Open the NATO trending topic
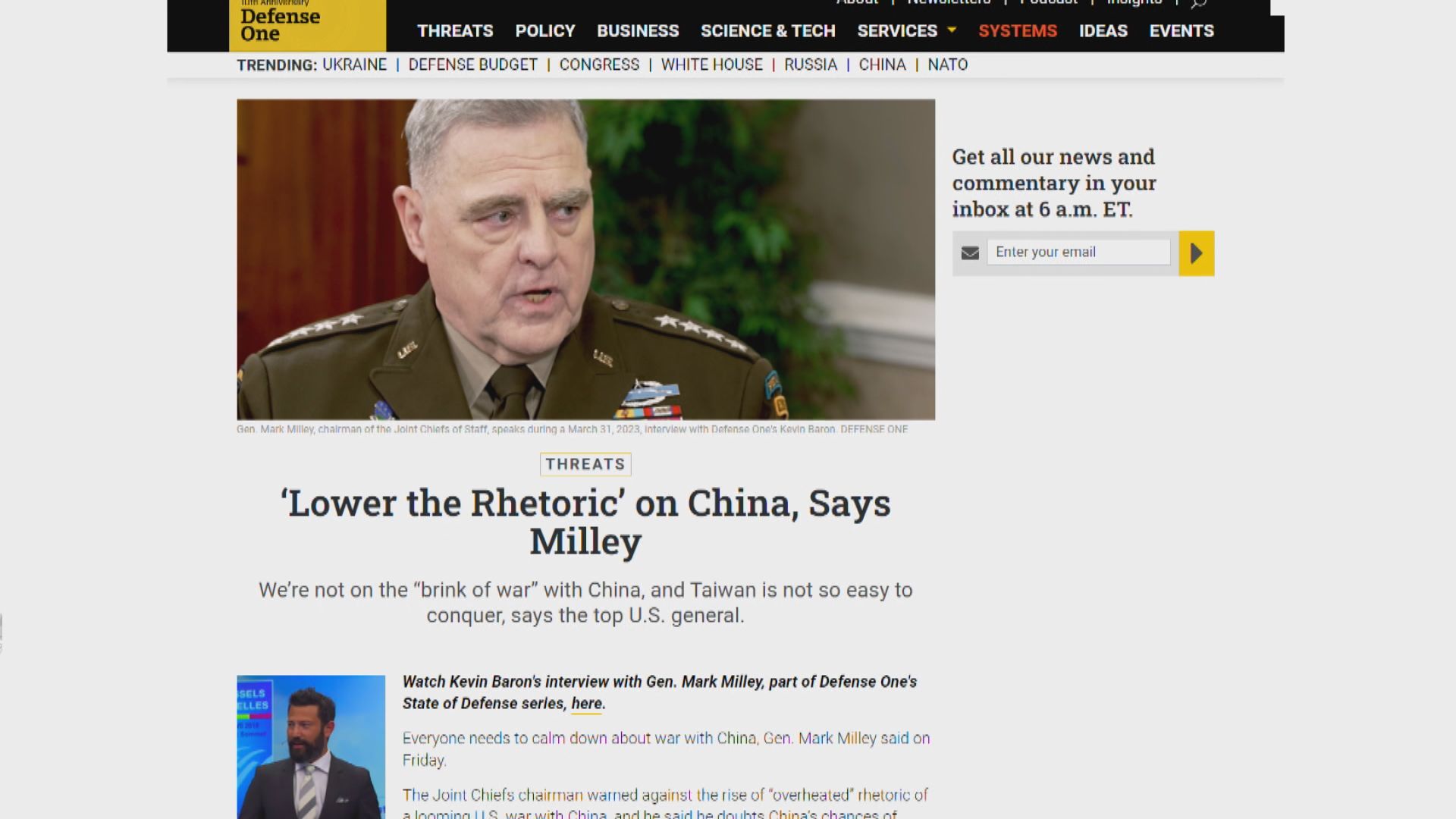Image resolution: width=1456 pixels, height=819 pixels. point(947,65)
